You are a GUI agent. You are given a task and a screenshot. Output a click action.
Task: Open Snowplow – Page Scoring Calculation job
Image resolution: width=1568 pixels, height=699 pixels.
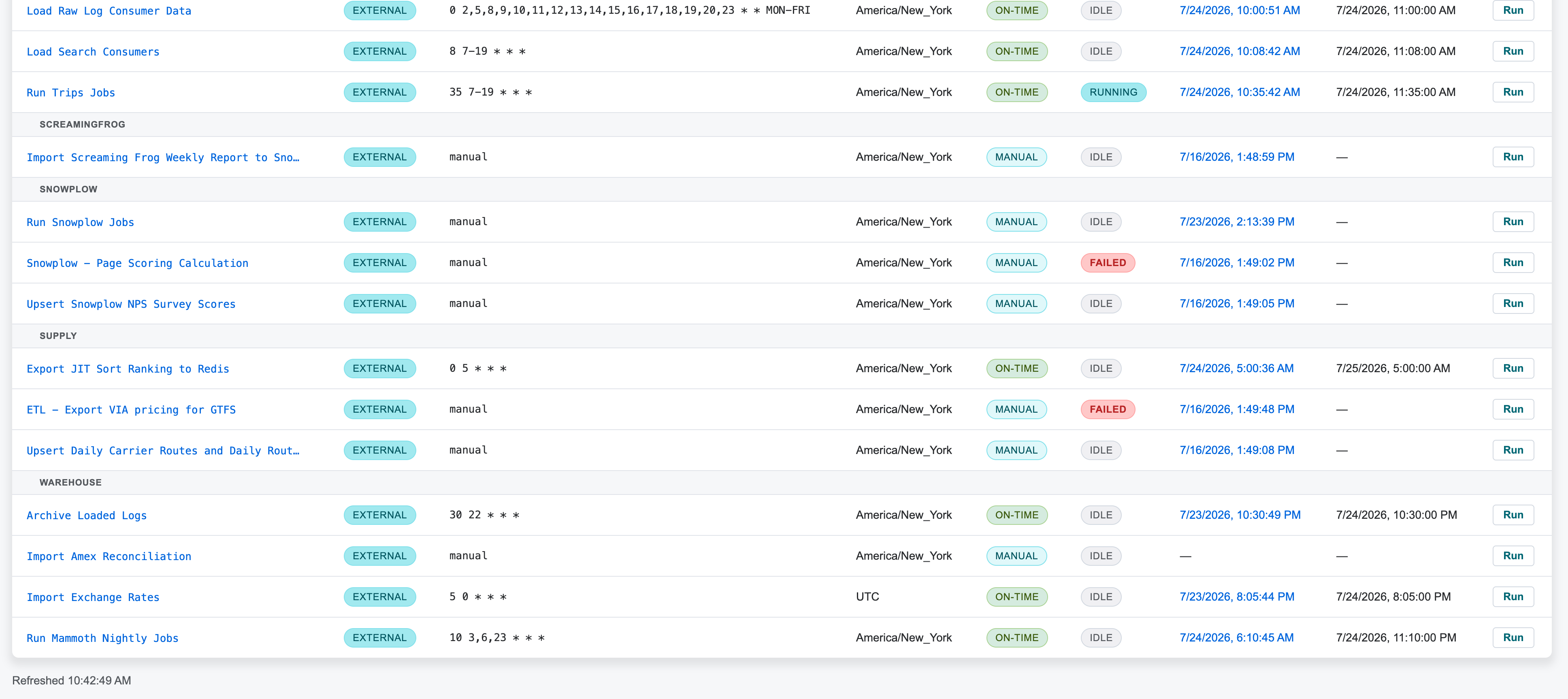click(138, 263)
